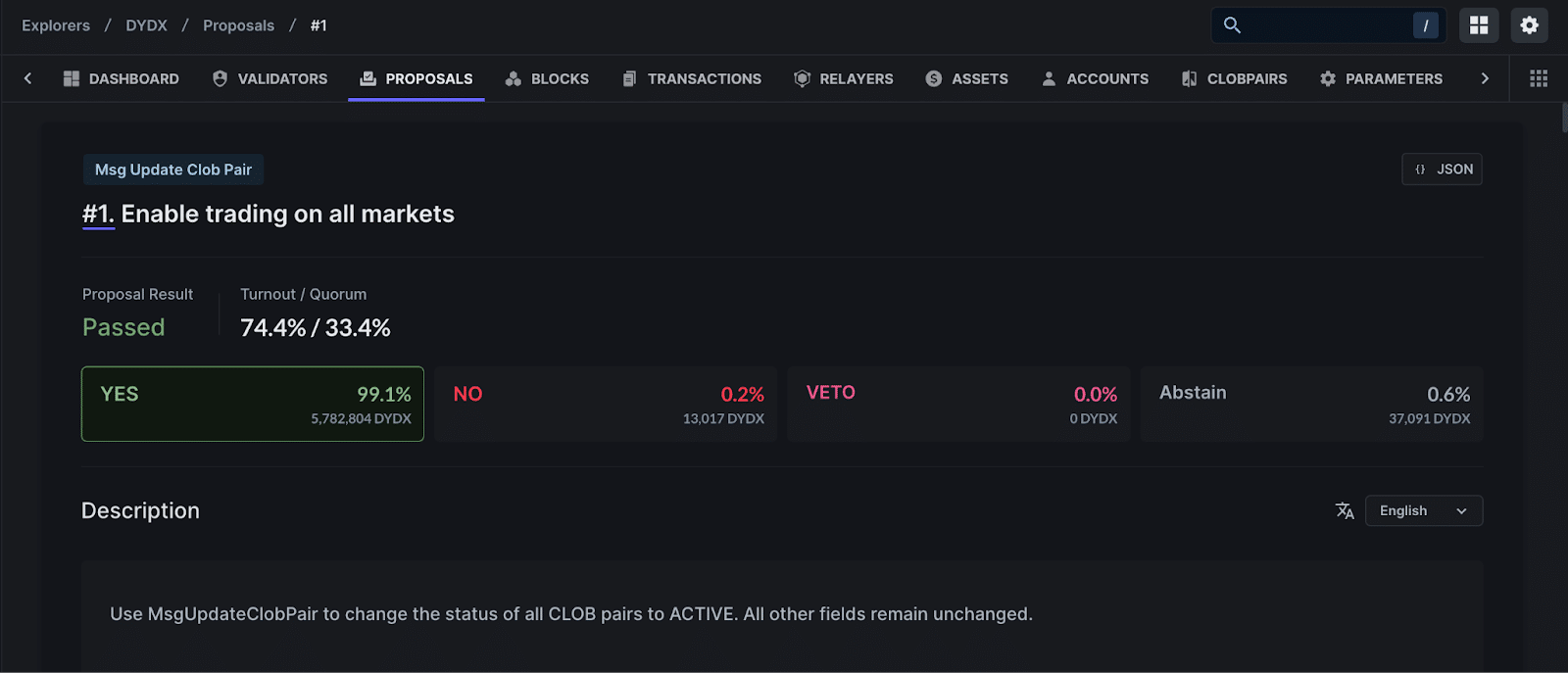The height and width of the screenshot is (673, 1568).
Task: Select the NO vote result card
Action: point(607,404)
